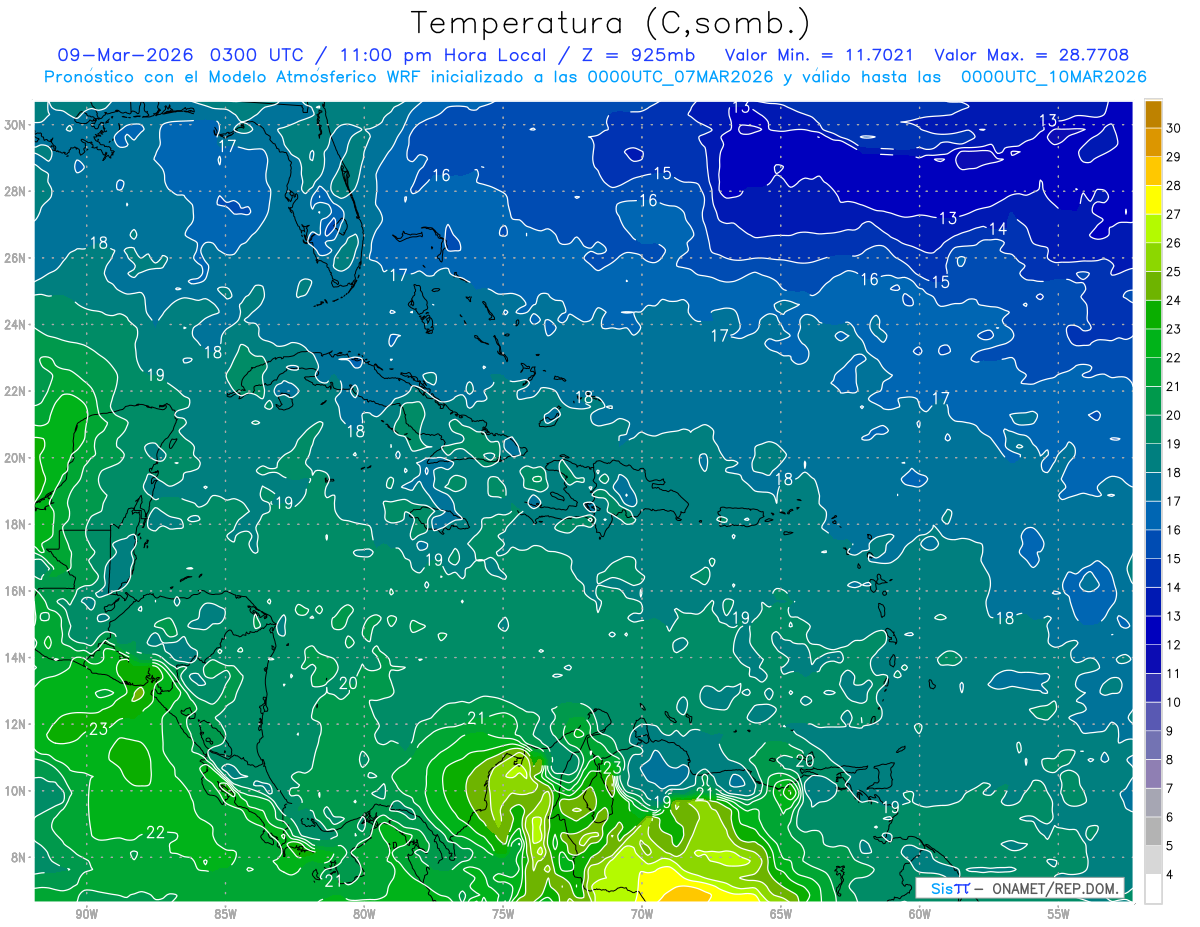Image resolution: width=1200 pixels, height=927 pixels.
Task: Click the 'ONAMET/REP.DOM.' credit label
Action: click(1053, 889)
